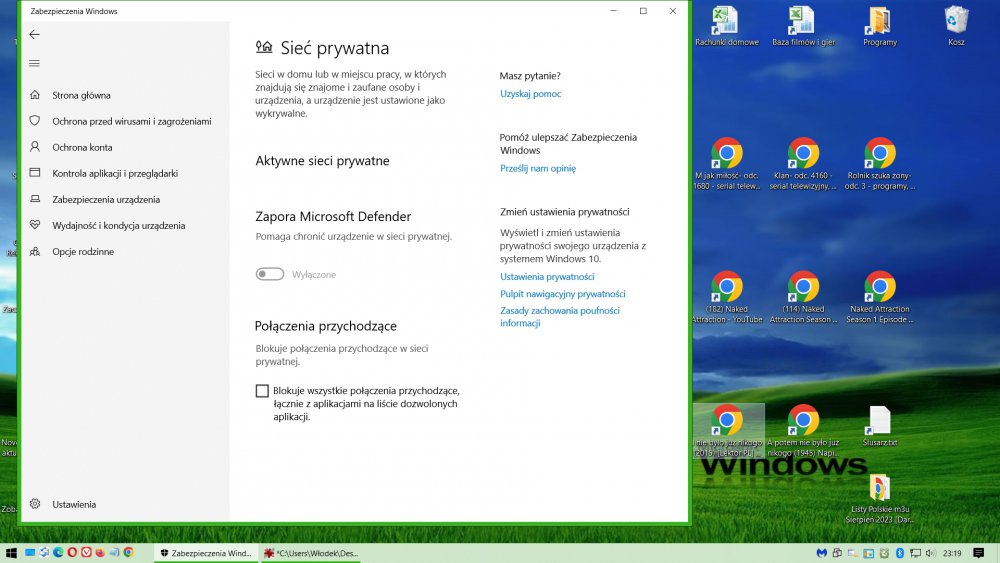Select Baza filmów i gier icon
Image resolution: width=1000 pixels, height=563 pixels.
(803, 26)
